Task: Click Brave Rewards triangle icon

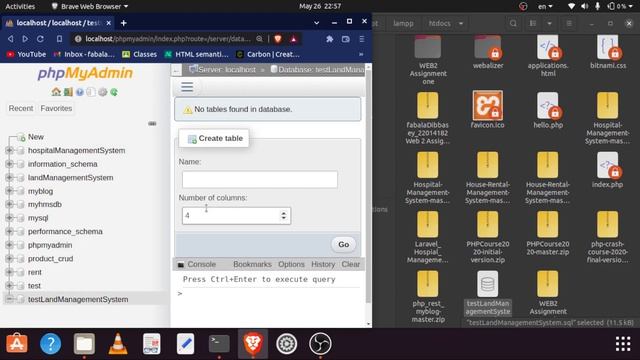Action: tap(293, 39)
